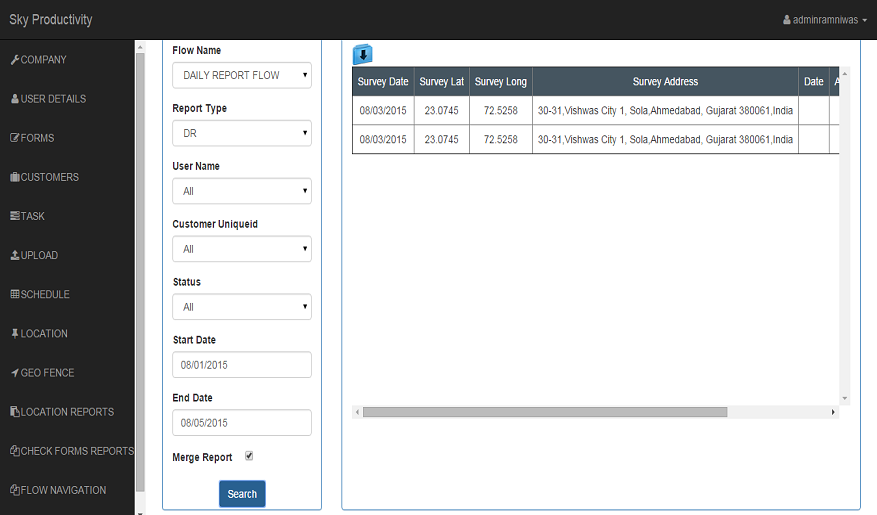Click the Survey Date column header
Viewport: 877px width, 515px height.
click(383, 82)
